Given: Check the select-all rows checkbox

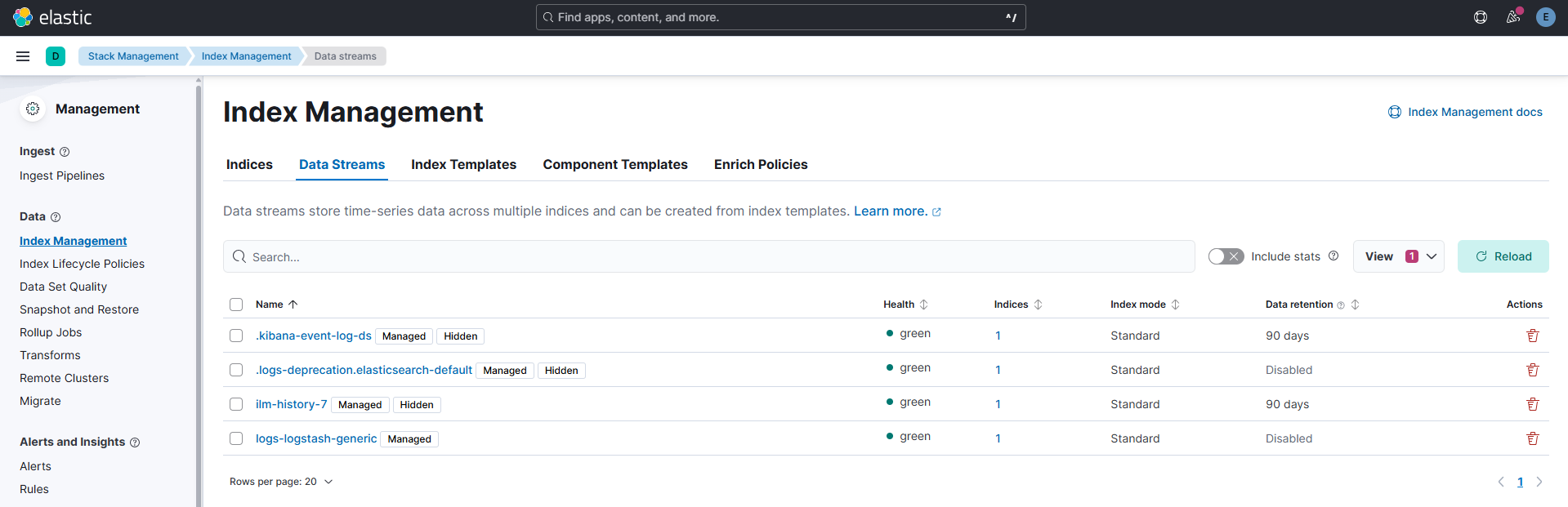Looking at the screenshot, I should tap(236, 305).
